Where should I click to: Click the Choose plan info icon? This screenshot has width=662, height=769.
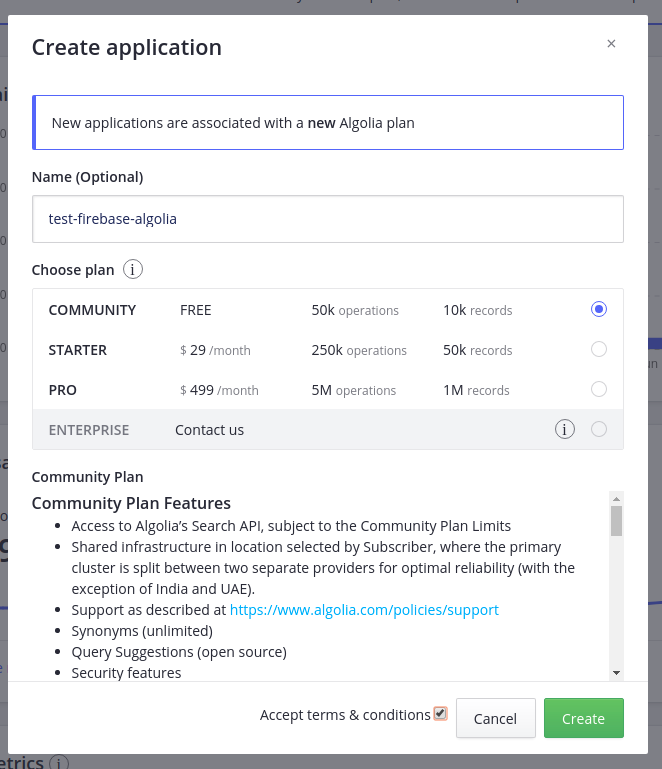pyautogui.click(x=133, y=270)
